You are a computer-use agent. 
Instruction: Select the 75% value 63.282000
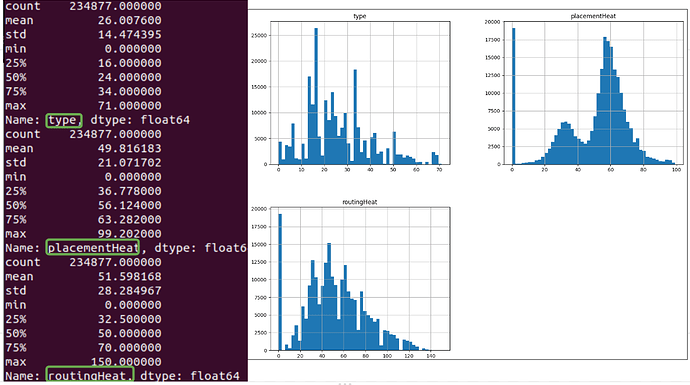click(129, 220)
